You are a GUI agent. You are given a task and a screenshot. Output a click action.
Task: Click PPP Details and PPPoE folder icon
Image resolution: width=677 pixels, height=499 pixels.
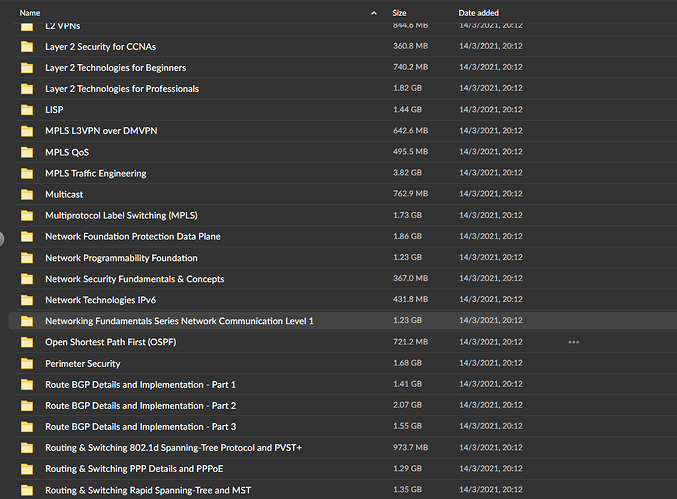coord(27,469)
